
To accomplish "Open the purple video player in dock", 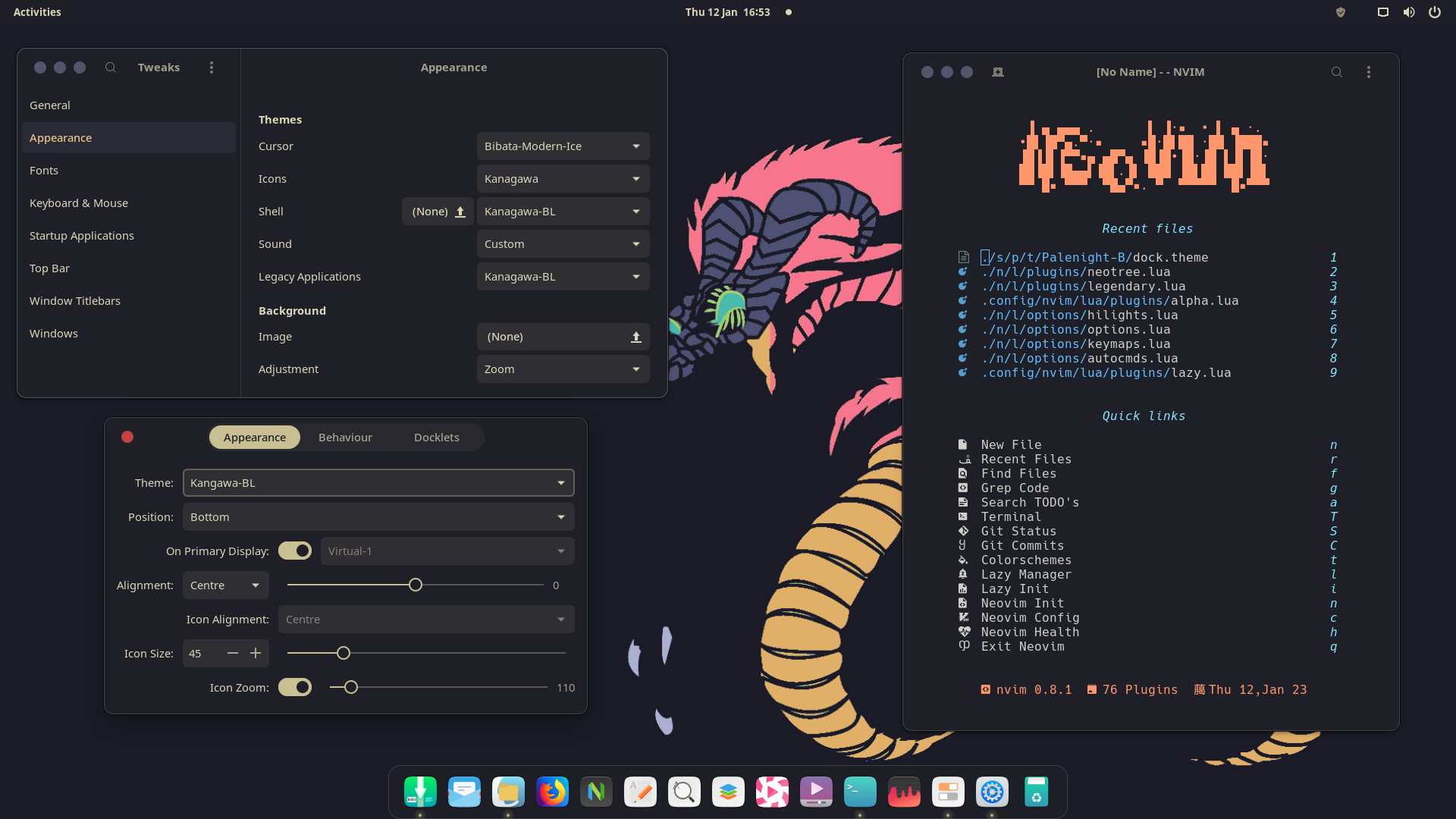I will pos(816,792).
